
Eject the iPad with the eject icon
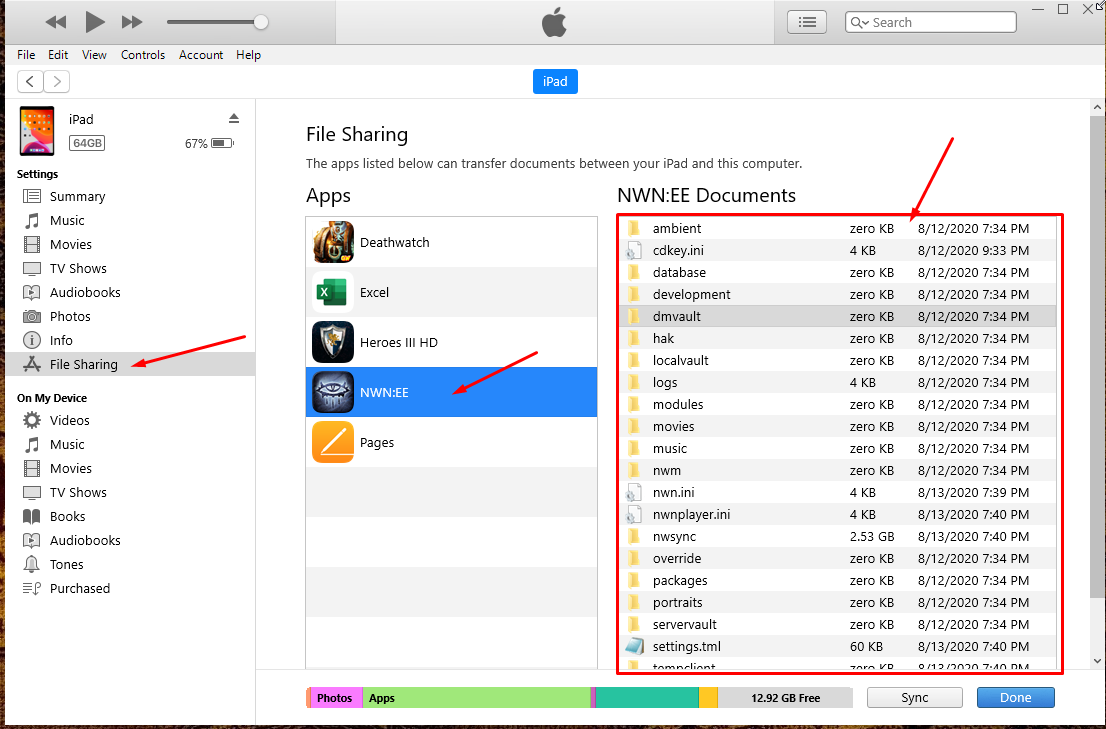tap(234, 118)
